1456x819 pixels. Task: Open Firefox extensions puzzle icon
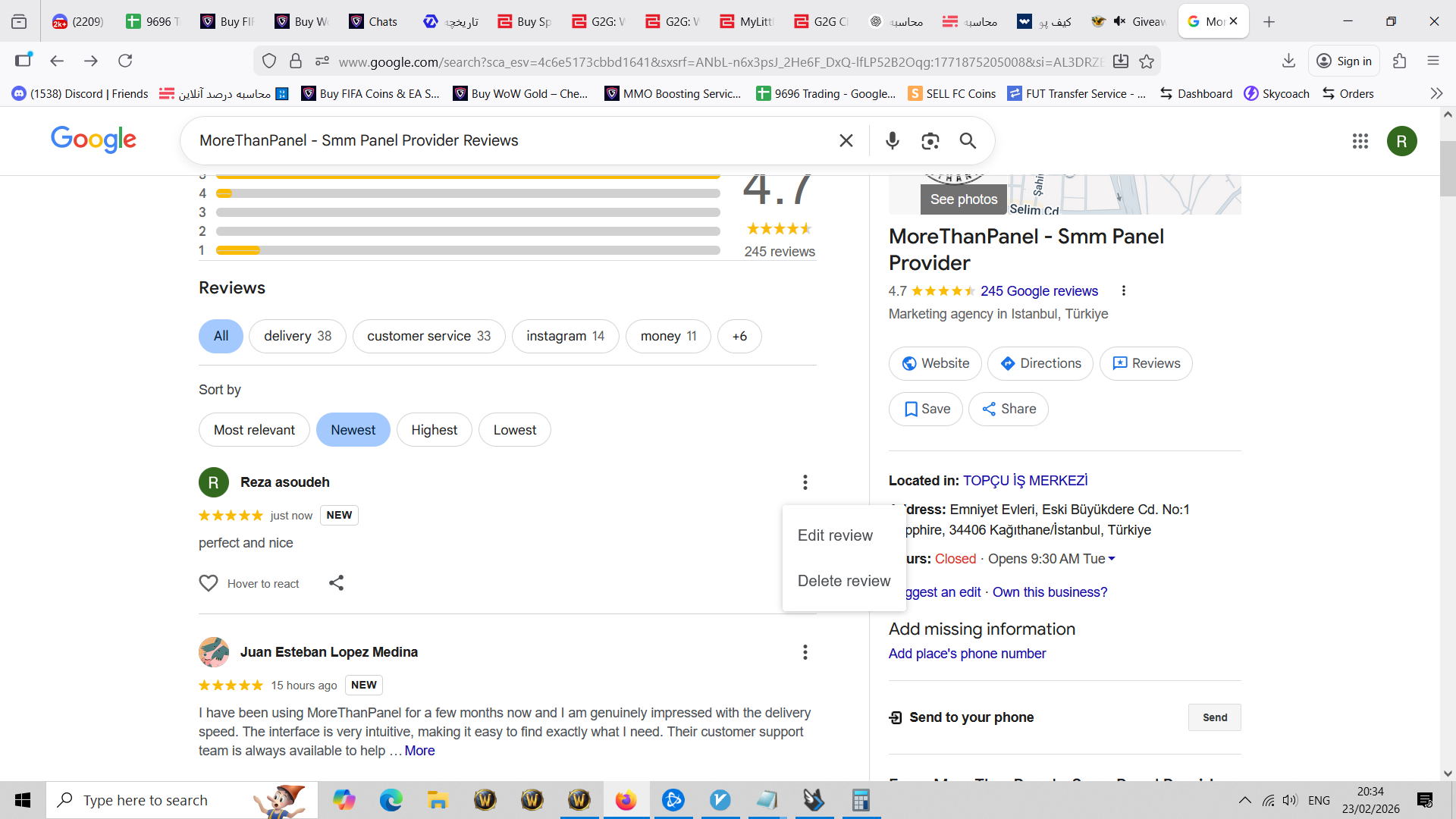1400,61
